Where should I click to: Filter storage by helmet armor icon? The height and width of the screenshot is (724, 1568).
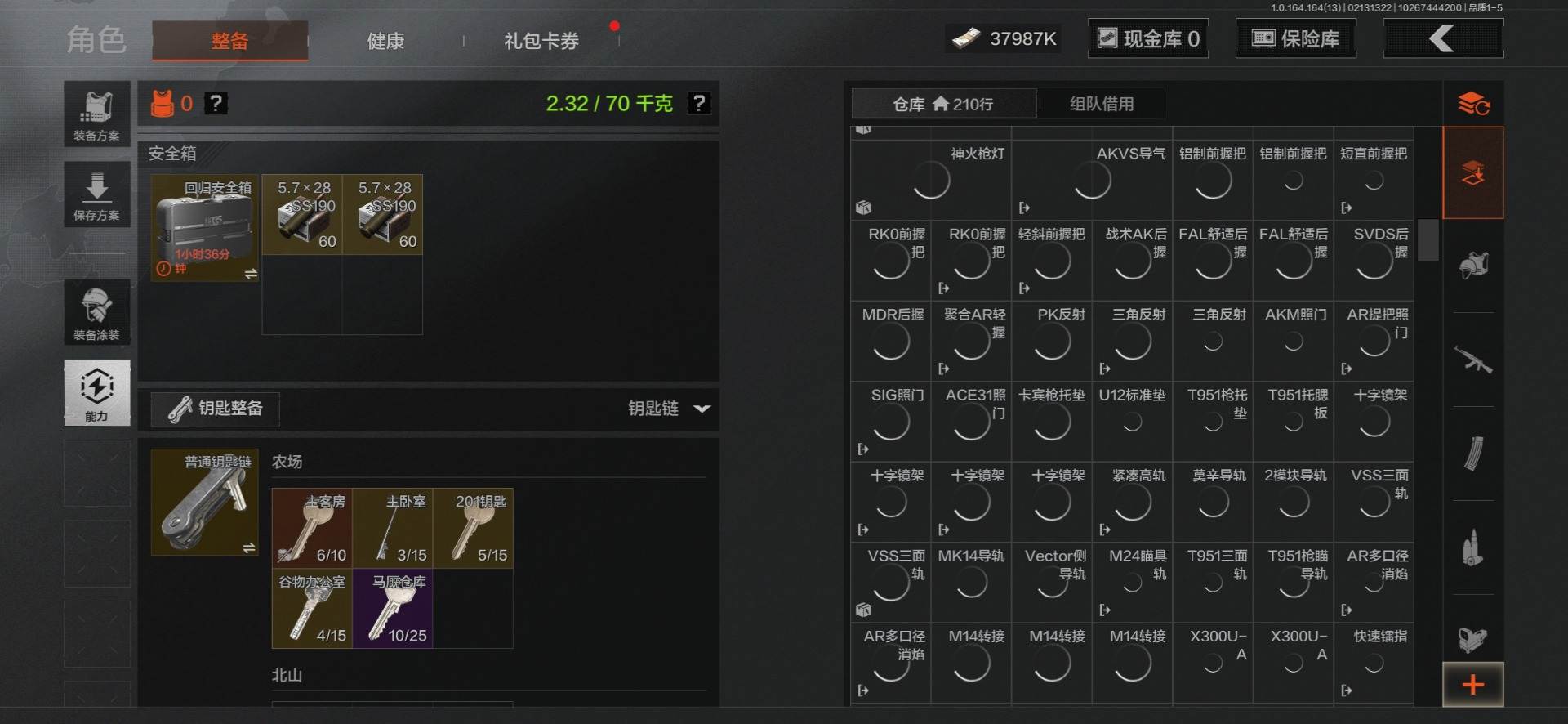tap(1472, 266)
